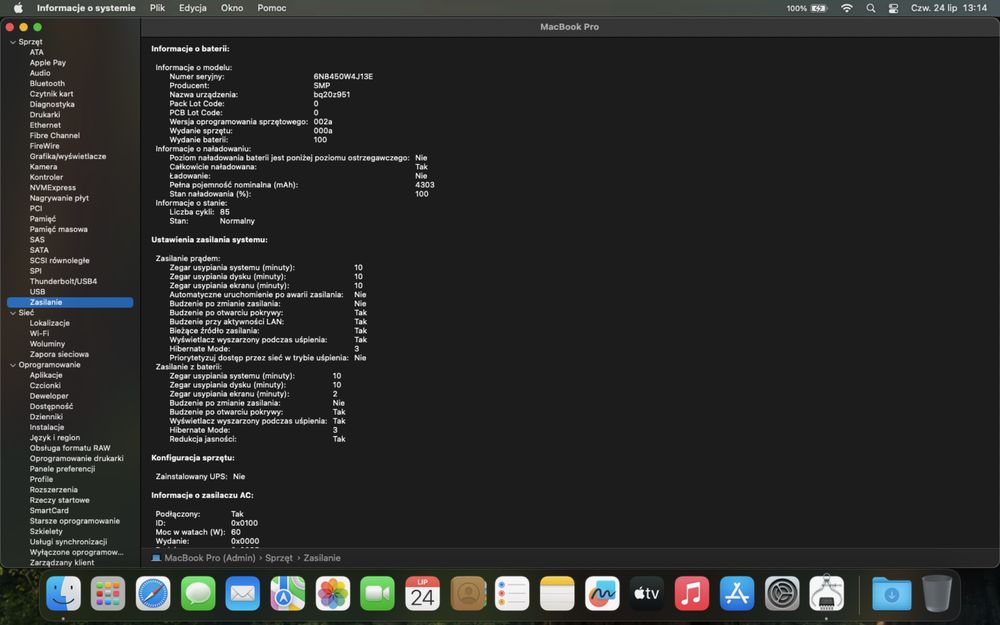Click MacBook Pro (Admin) in path bar
Screen dimensions: 1000x625
[x=210, y=558]
